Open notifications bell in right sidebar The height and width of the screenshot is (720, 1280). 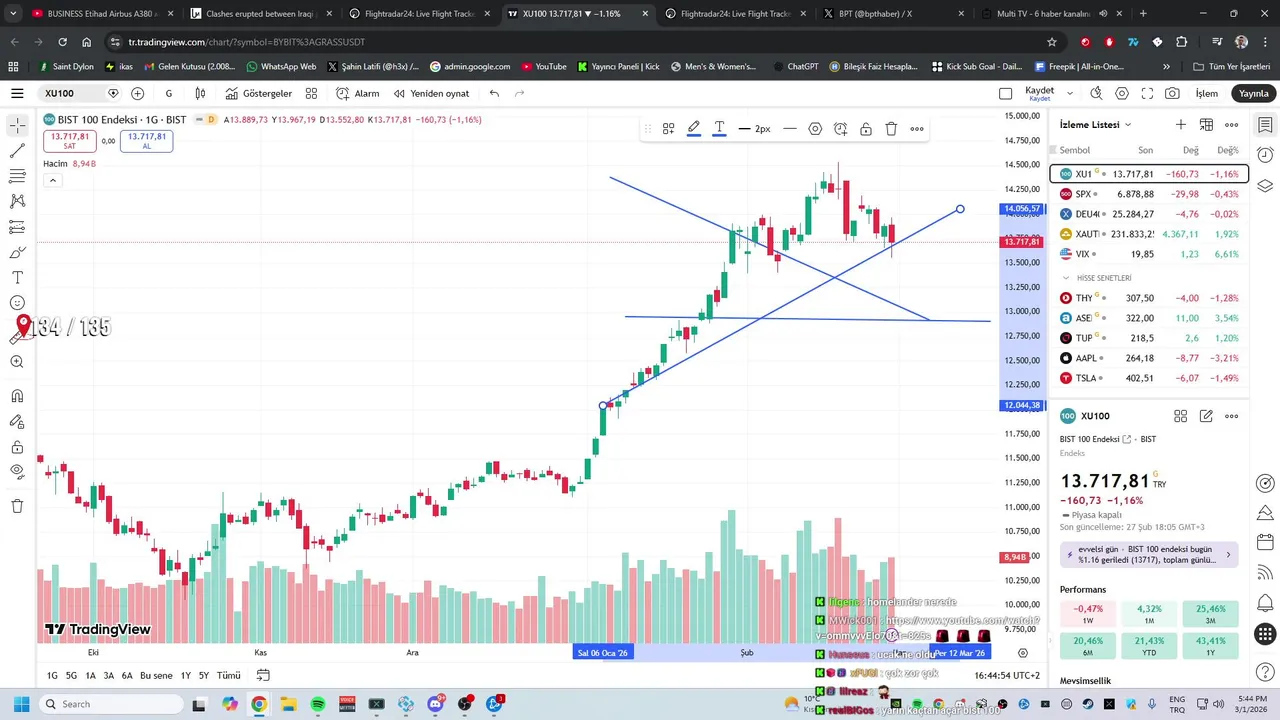[x=1265, y=603]
